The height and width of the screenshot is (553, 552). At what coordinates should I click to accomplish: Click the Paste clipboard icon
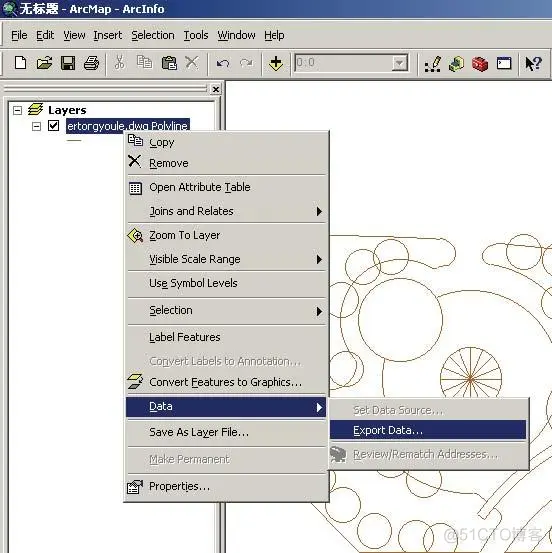pyautogui.click(x=169, y=63)
